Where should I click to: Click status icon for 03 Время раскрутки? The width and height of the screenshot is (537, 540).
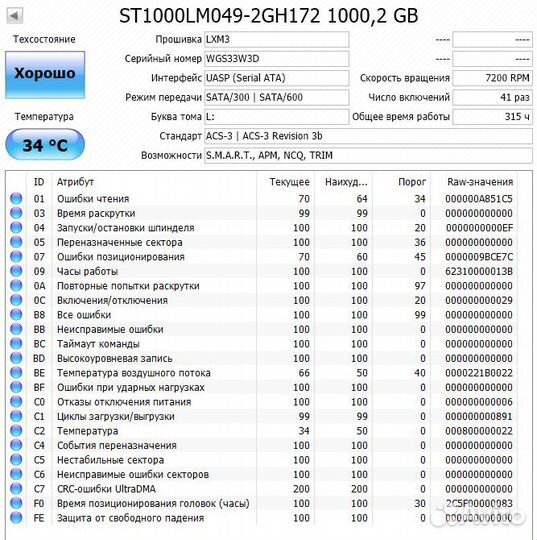[16, 213]
